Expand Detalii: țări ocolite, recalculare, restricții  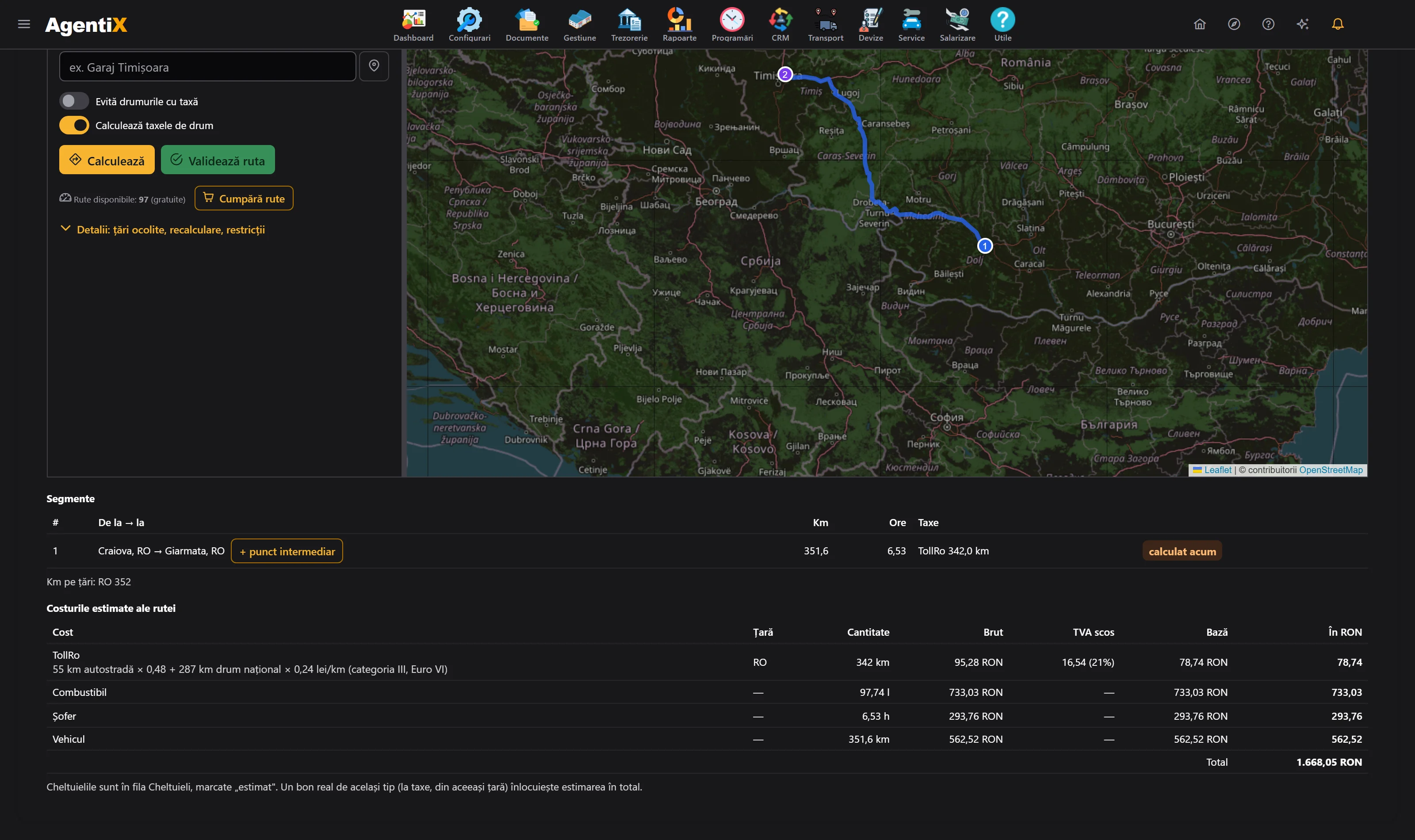[x=162, y=229]
